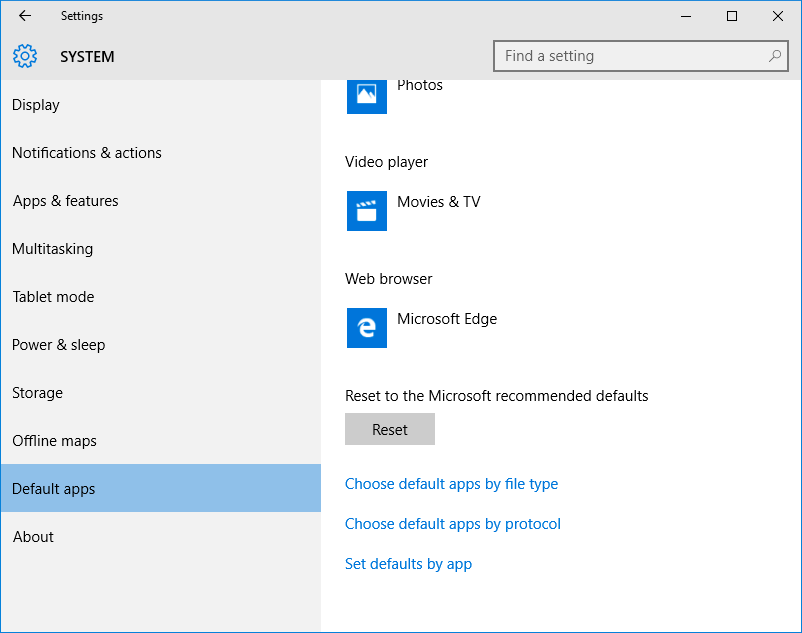The image size is (802, 633).
Task: Change the default Movies & TV video player
Action: click(x=414, y=211)
